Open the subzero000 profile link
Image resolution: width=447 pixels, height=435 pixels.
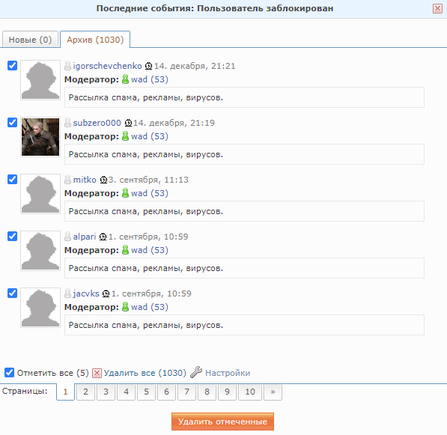97,123
